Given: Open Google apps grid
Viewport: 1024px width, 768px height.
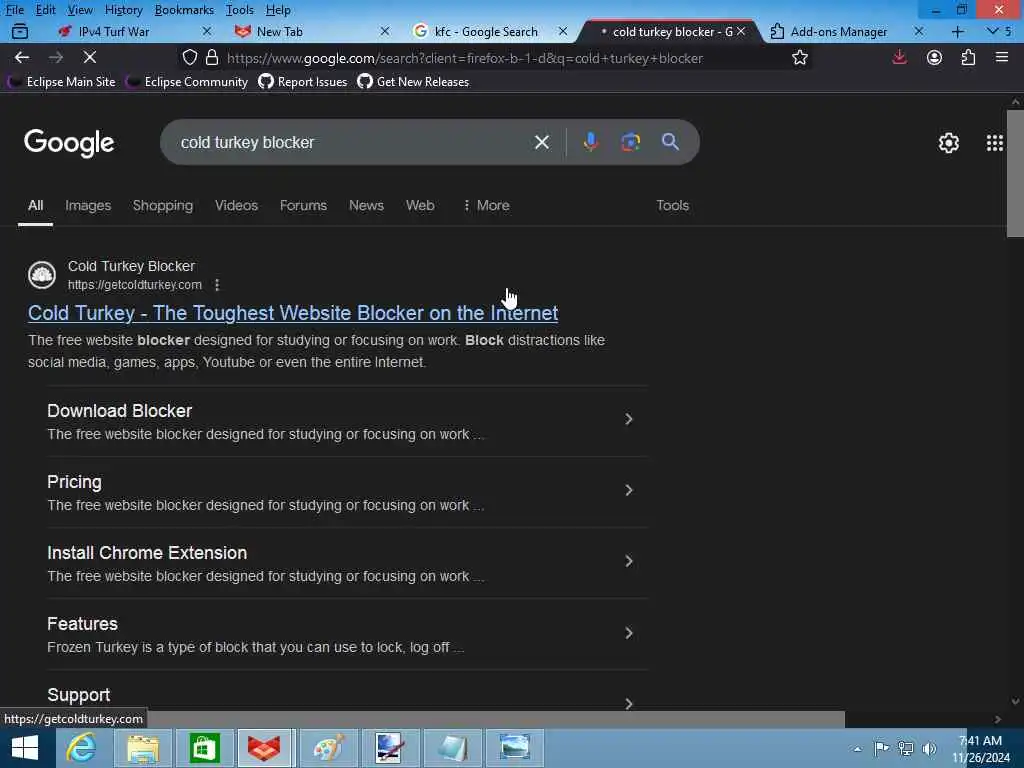Looking at the screenshot, I should (994, 142).
